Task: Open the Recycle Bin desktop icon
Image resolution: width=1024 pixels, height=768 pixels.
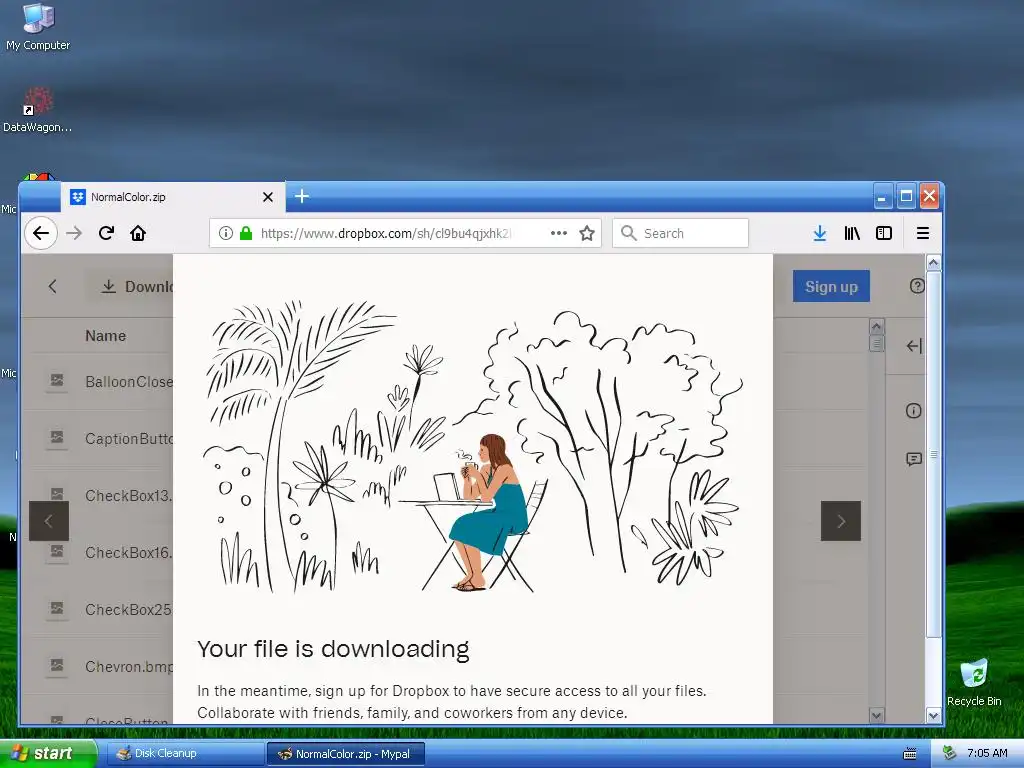Action: 974,682
